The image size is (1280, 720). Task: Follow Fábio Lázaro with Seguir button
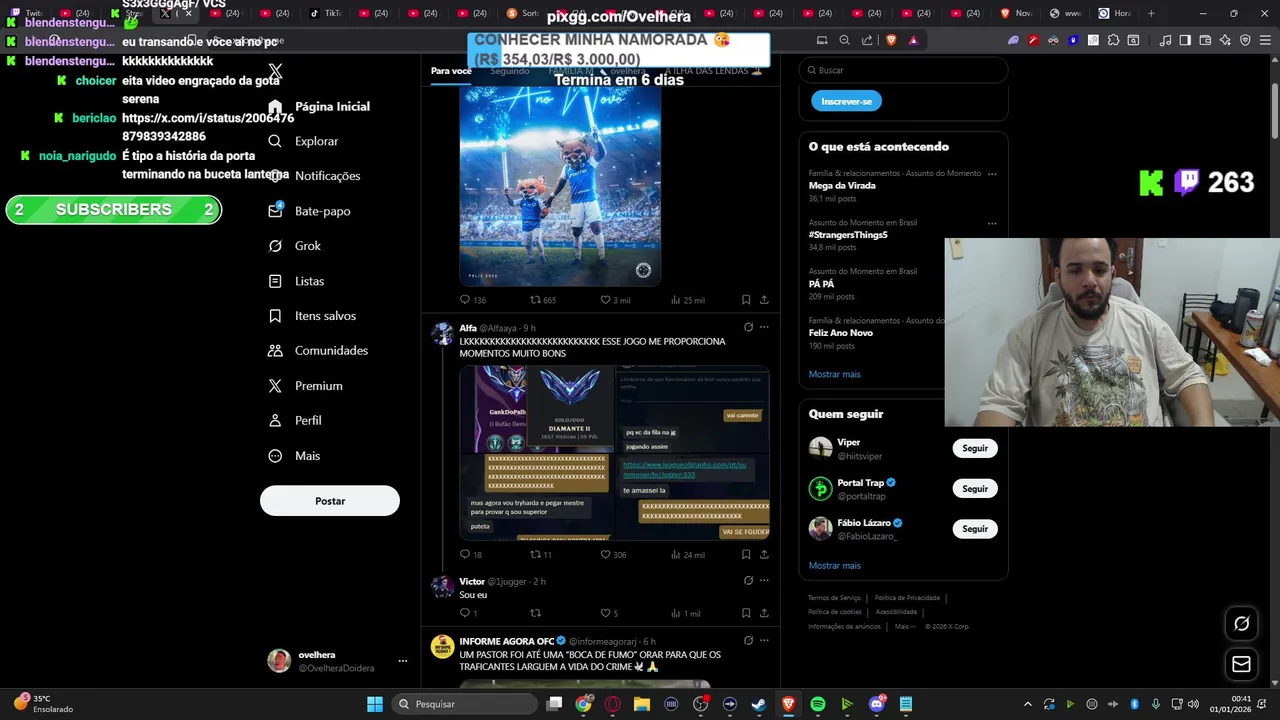point(975,529)
